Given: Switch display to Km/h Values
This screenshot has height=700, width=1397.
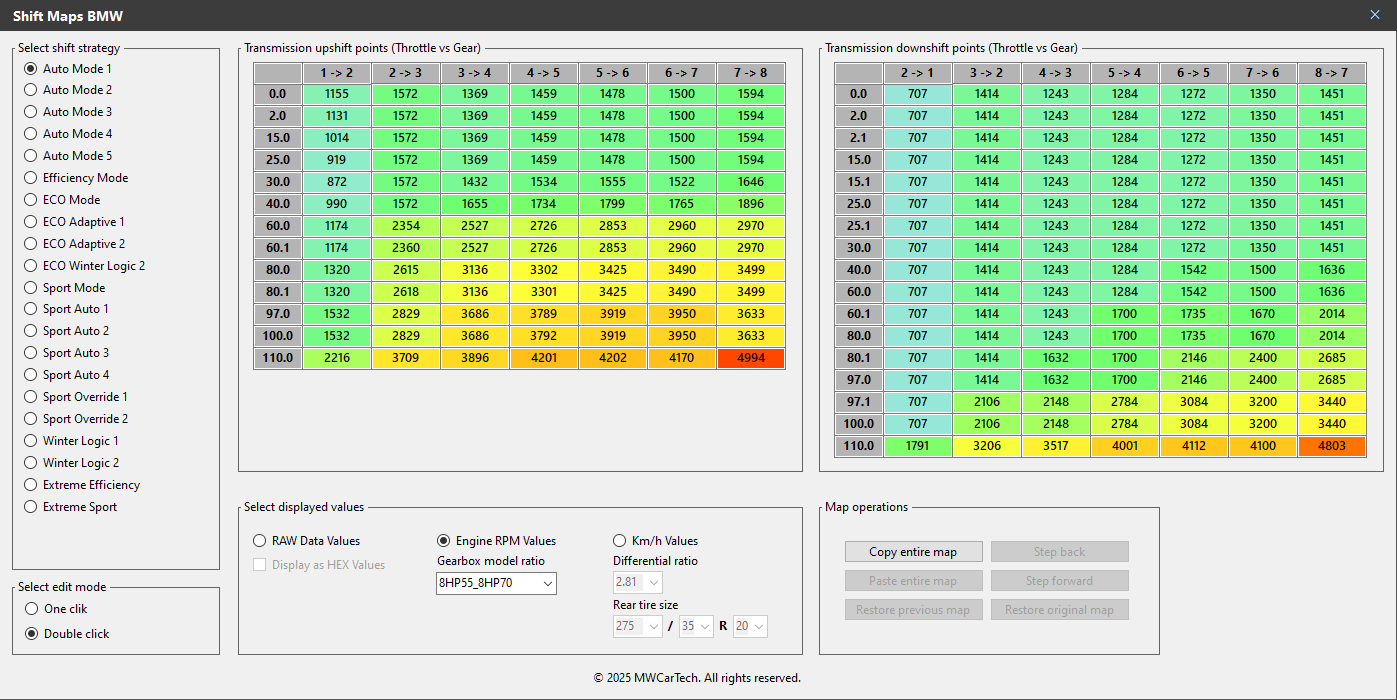Looking at the screenshot, I should coord(619,540).
